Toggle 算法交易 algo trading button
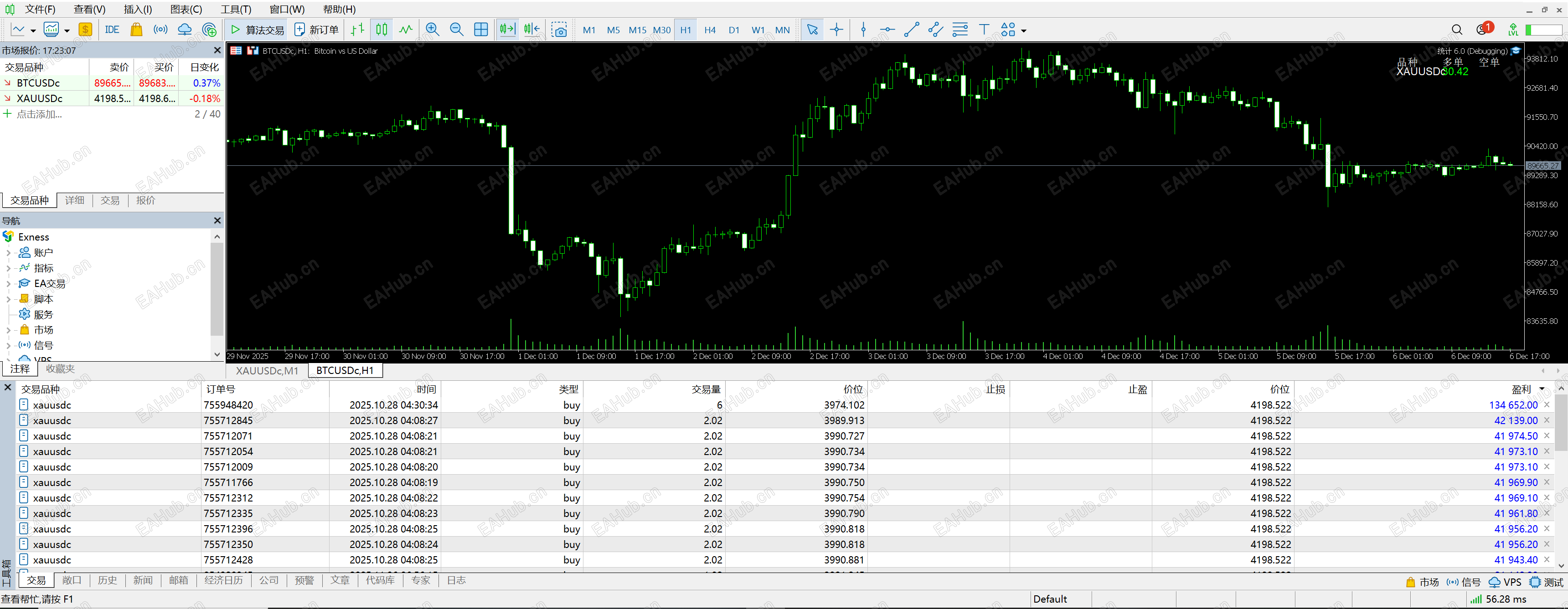This screenshot has height=609, width=1568. click(x=258, y=30)
